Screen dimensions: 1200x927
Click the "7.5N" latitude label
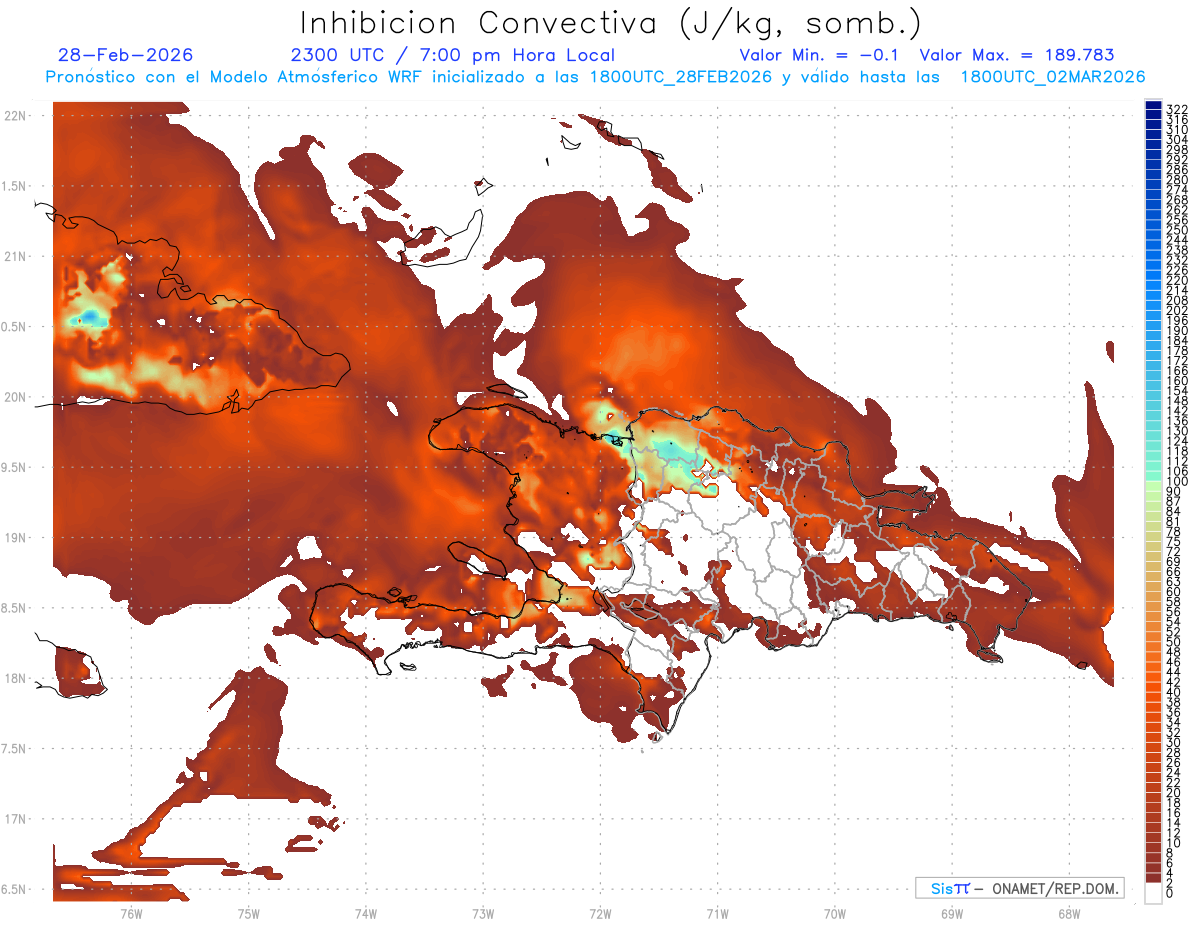(15, 748)
